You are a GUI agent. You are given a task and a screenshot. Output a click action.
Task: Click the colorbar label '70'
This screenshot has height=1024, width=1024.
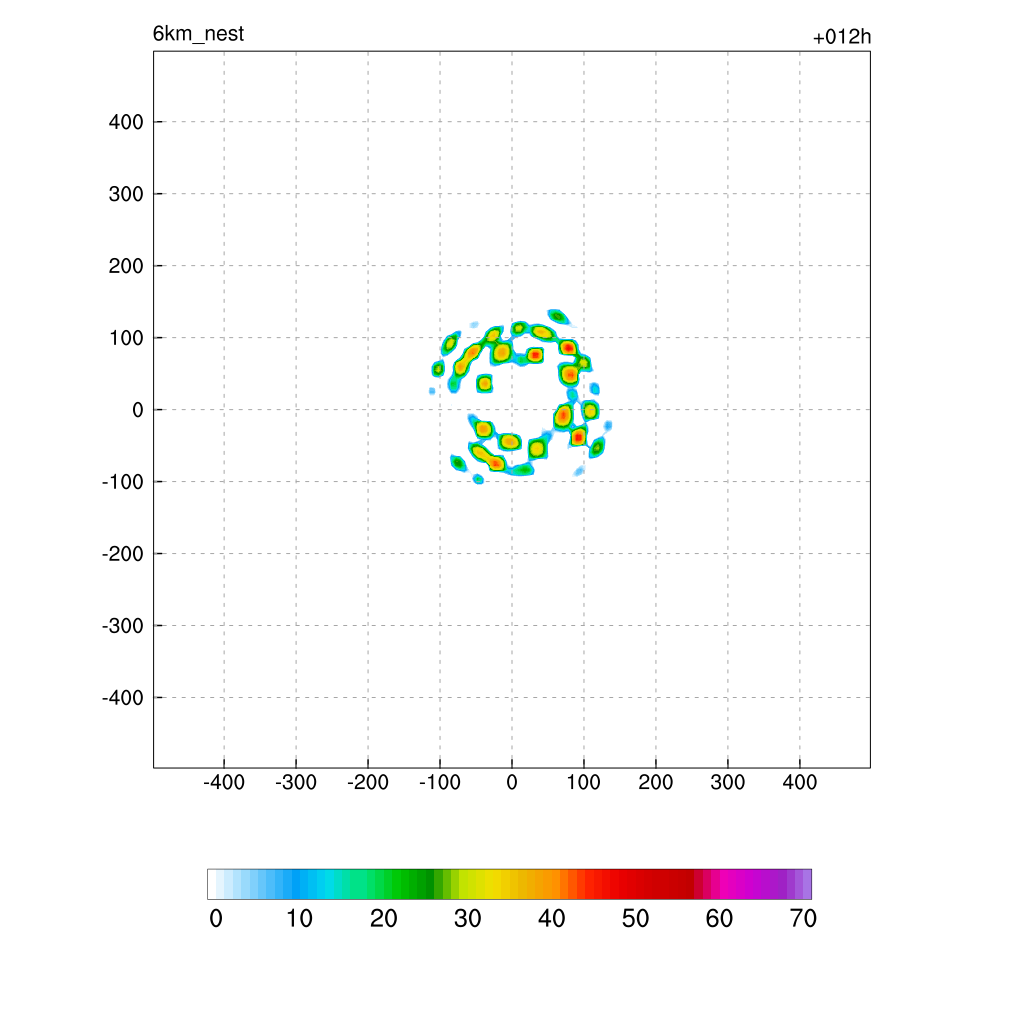tap(803, 919)
